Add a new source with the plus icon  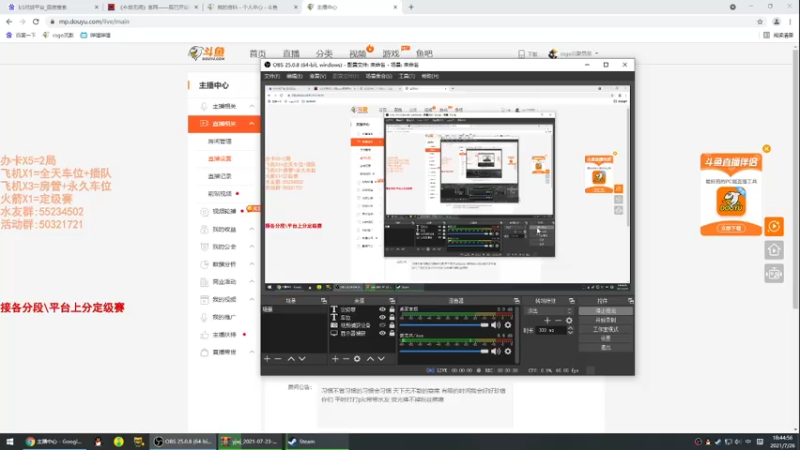coord(335,359)
